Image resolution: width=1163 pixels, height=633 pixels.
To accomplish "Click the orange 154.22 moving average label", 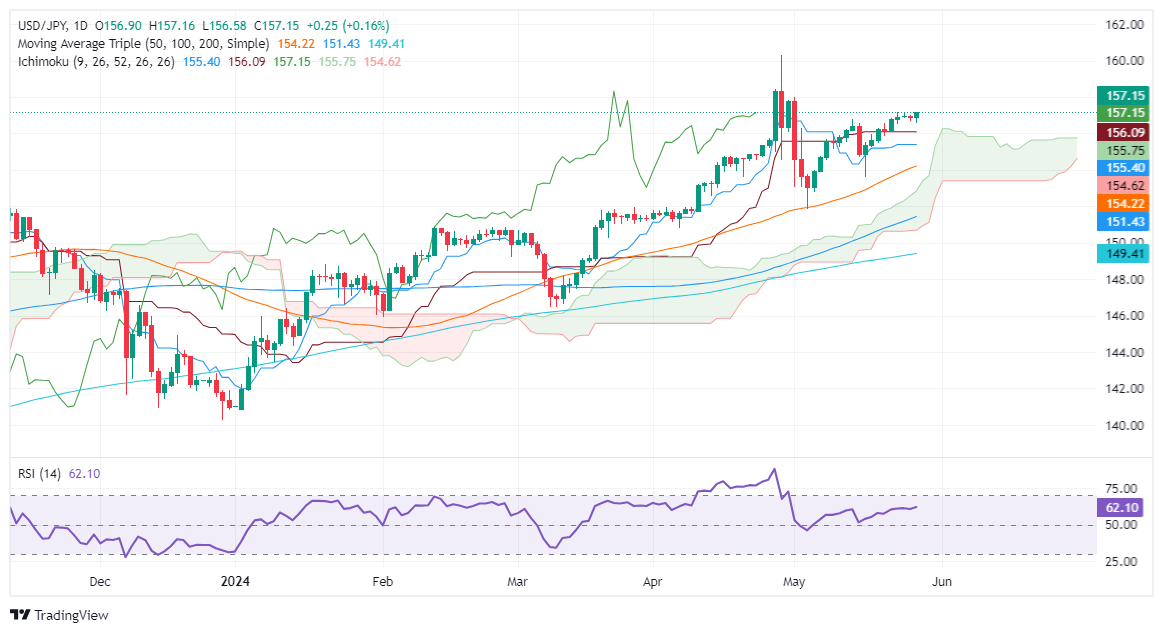I will [1123, 203].
